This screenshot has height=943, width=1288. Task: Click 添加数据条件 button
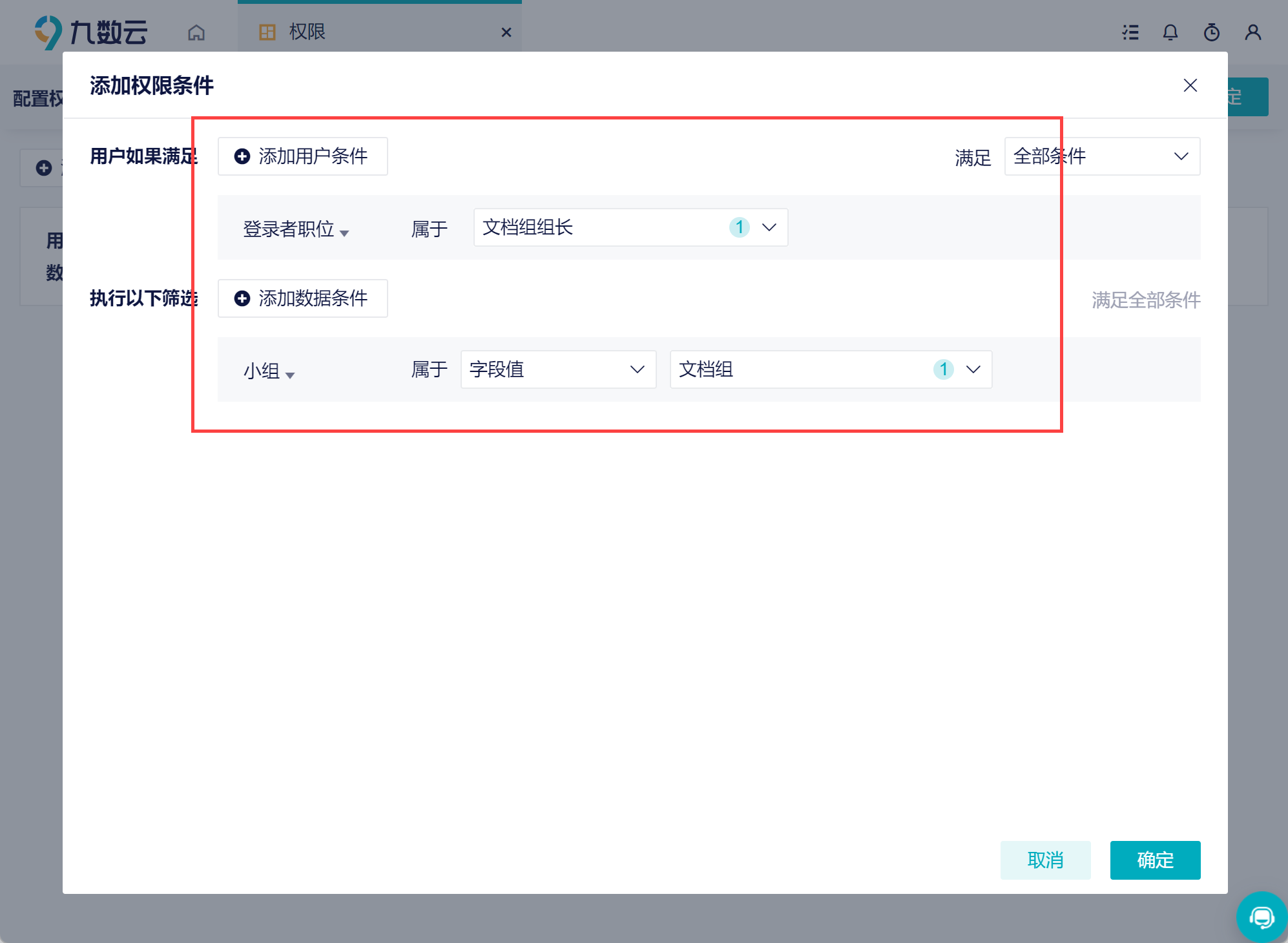pos(302,298)
